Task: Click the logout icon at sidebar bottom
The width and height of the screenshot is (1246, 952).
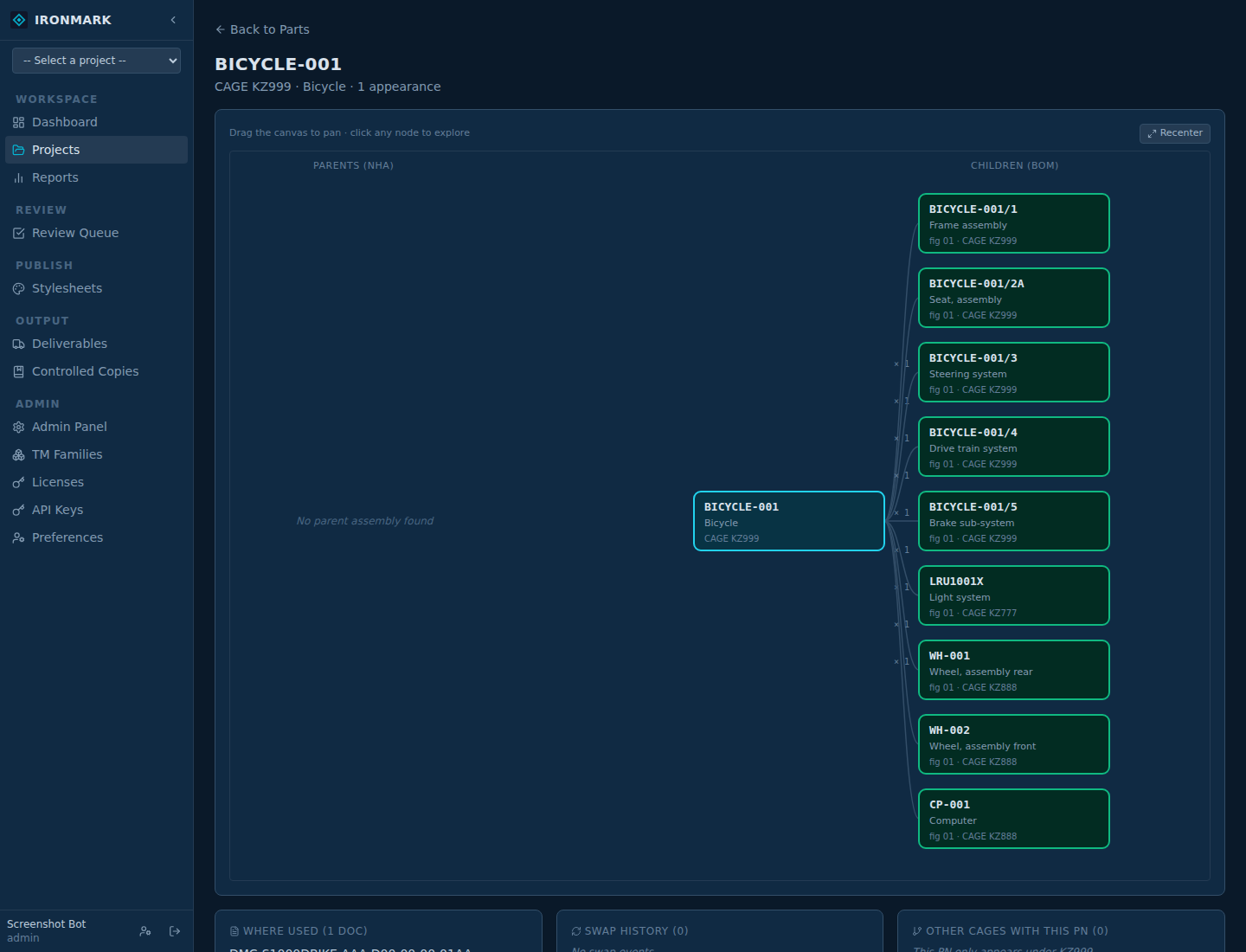Action: tap(175, 931)
